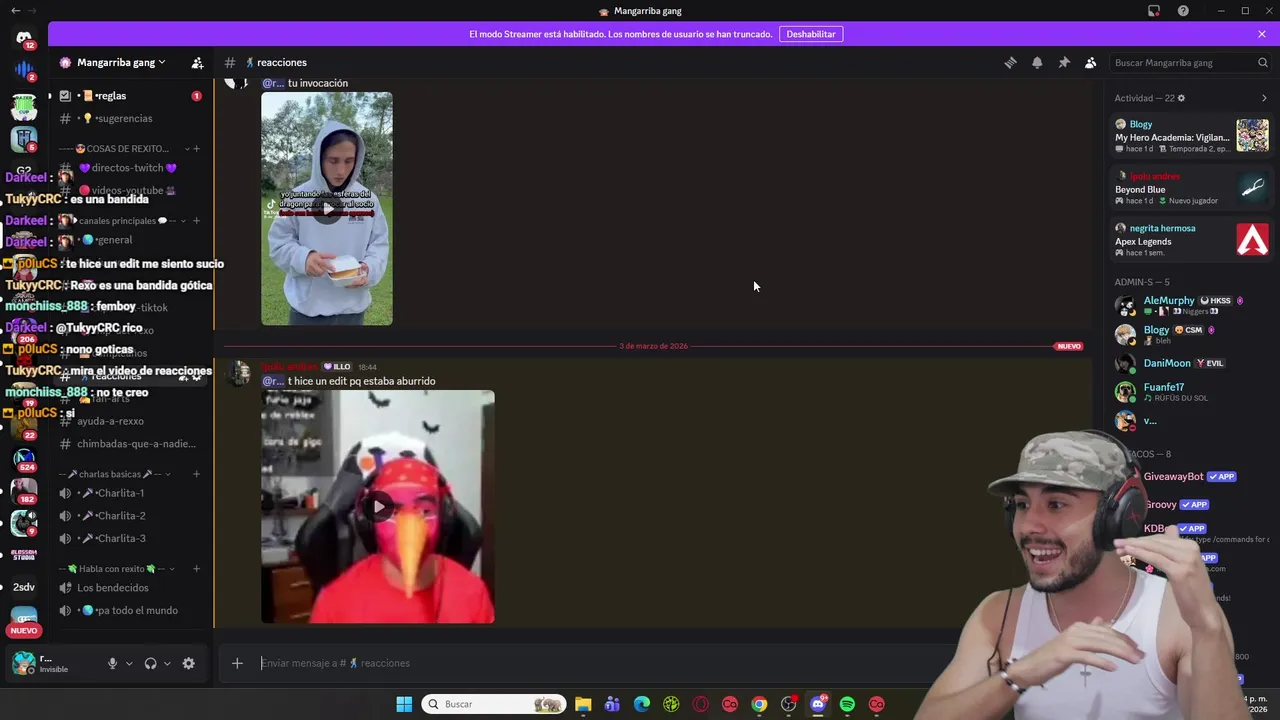1280x720 pixels.
Task: Click the message input for reacciones
Action: point(600,663)
